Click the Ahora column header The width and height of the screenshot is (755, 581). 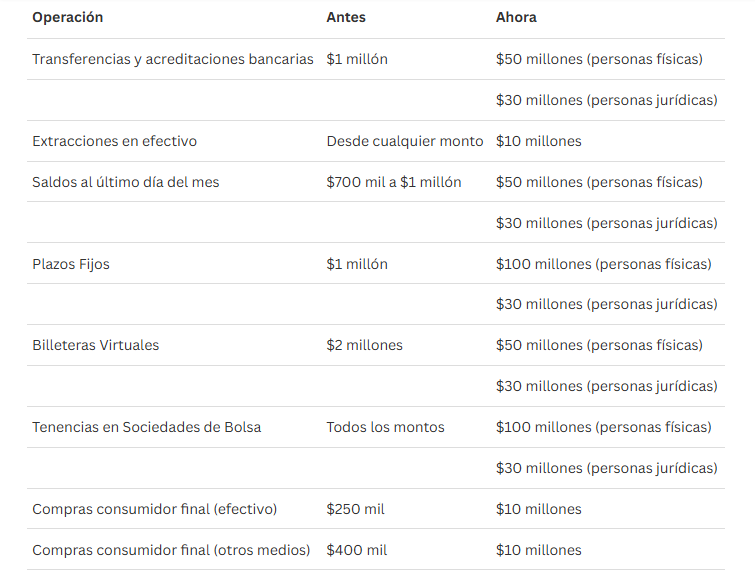coord(516,17)
